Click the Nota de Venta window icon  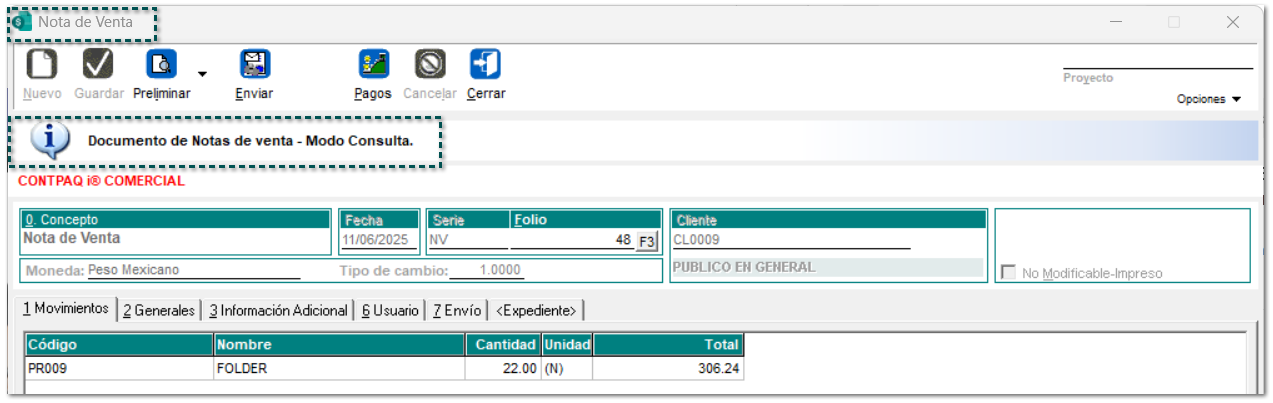(x=22, y=22)
